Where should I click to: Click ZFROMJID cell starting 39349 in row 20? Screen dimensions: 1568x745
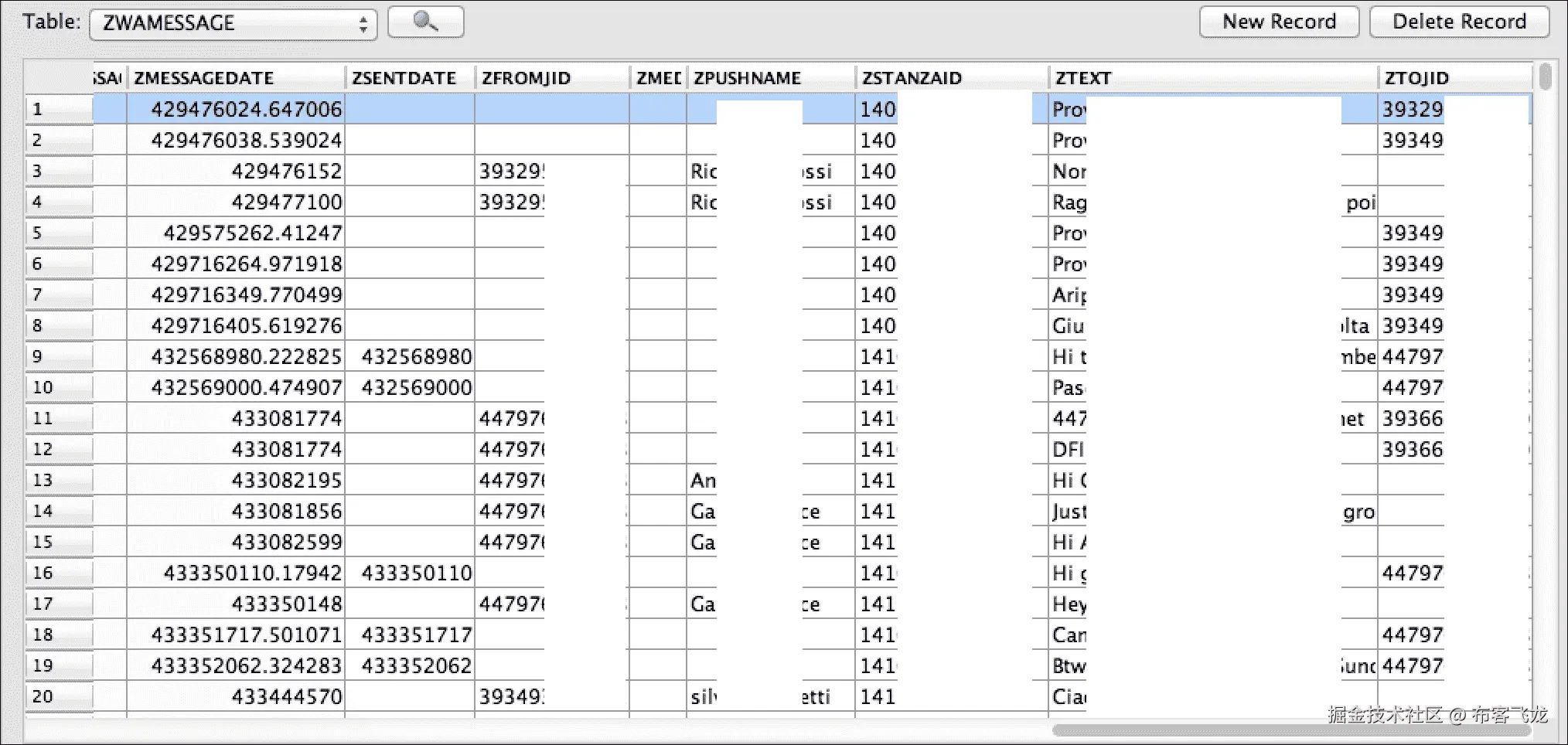(552, 696)
